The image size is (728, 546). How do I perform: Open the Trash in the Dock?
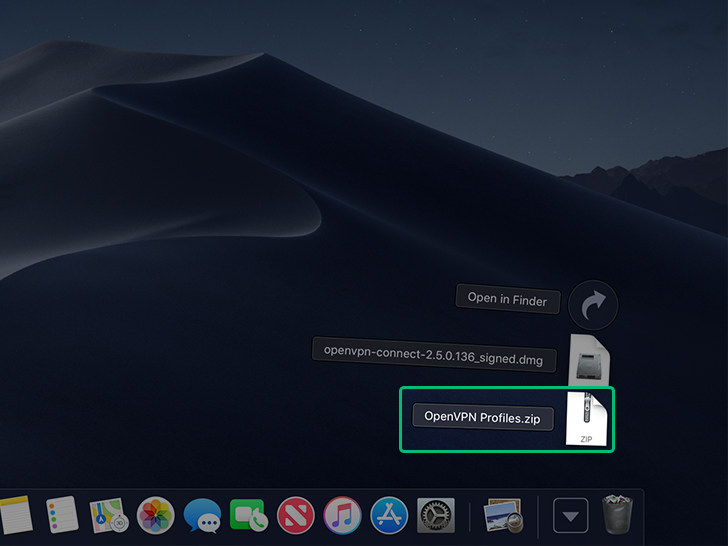tap(617, 514)
